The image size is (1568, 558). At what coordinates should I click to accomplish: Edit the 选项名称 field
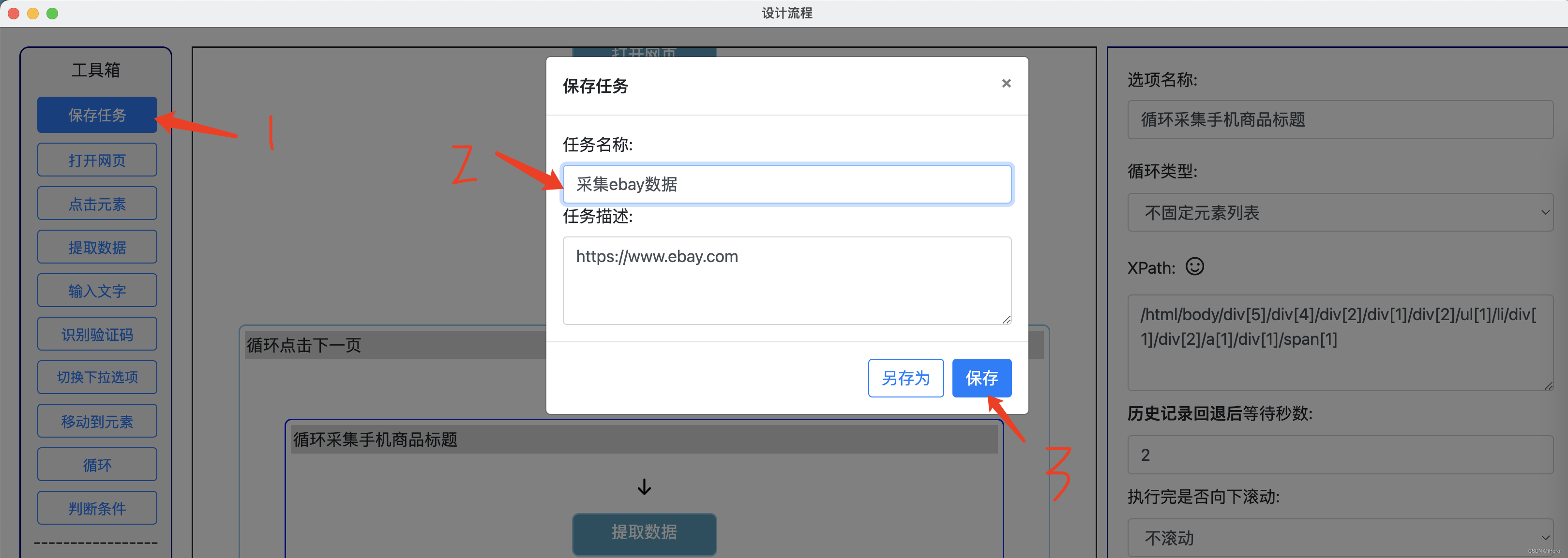click(x=1341, y=120)
